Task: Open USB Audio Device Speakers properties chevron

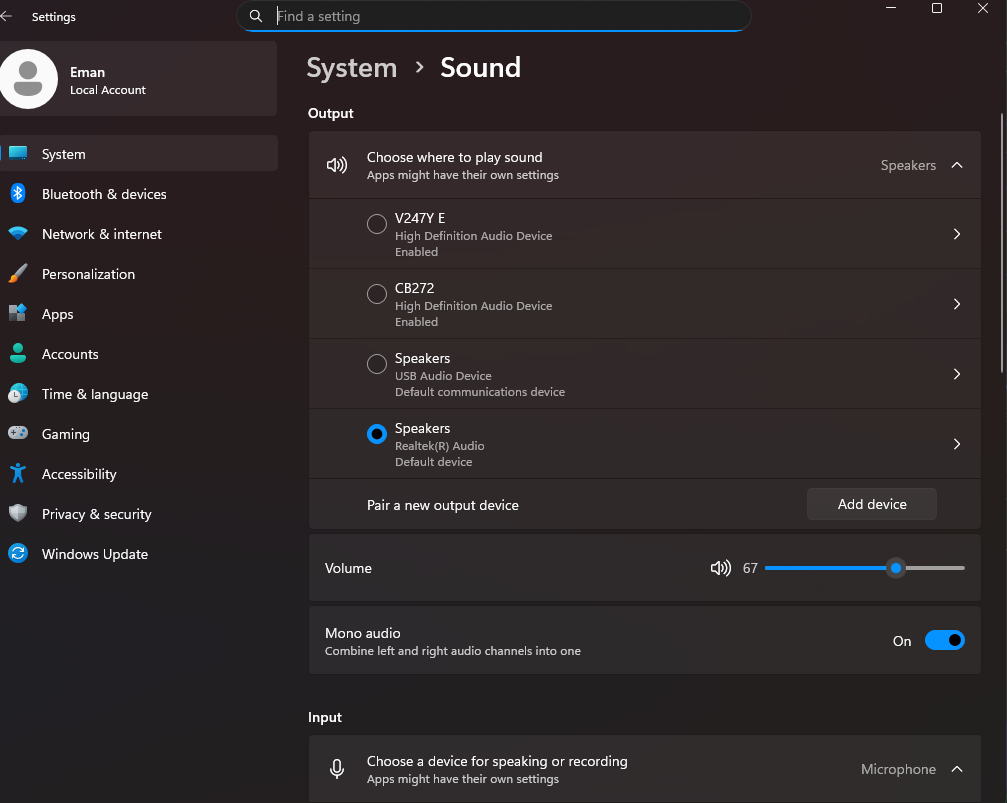Action: (x=957, y=375)
